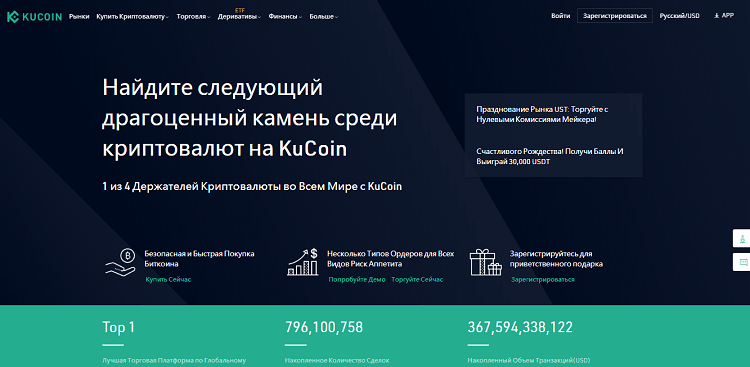Click the KuCoin logo

(34, 17)
